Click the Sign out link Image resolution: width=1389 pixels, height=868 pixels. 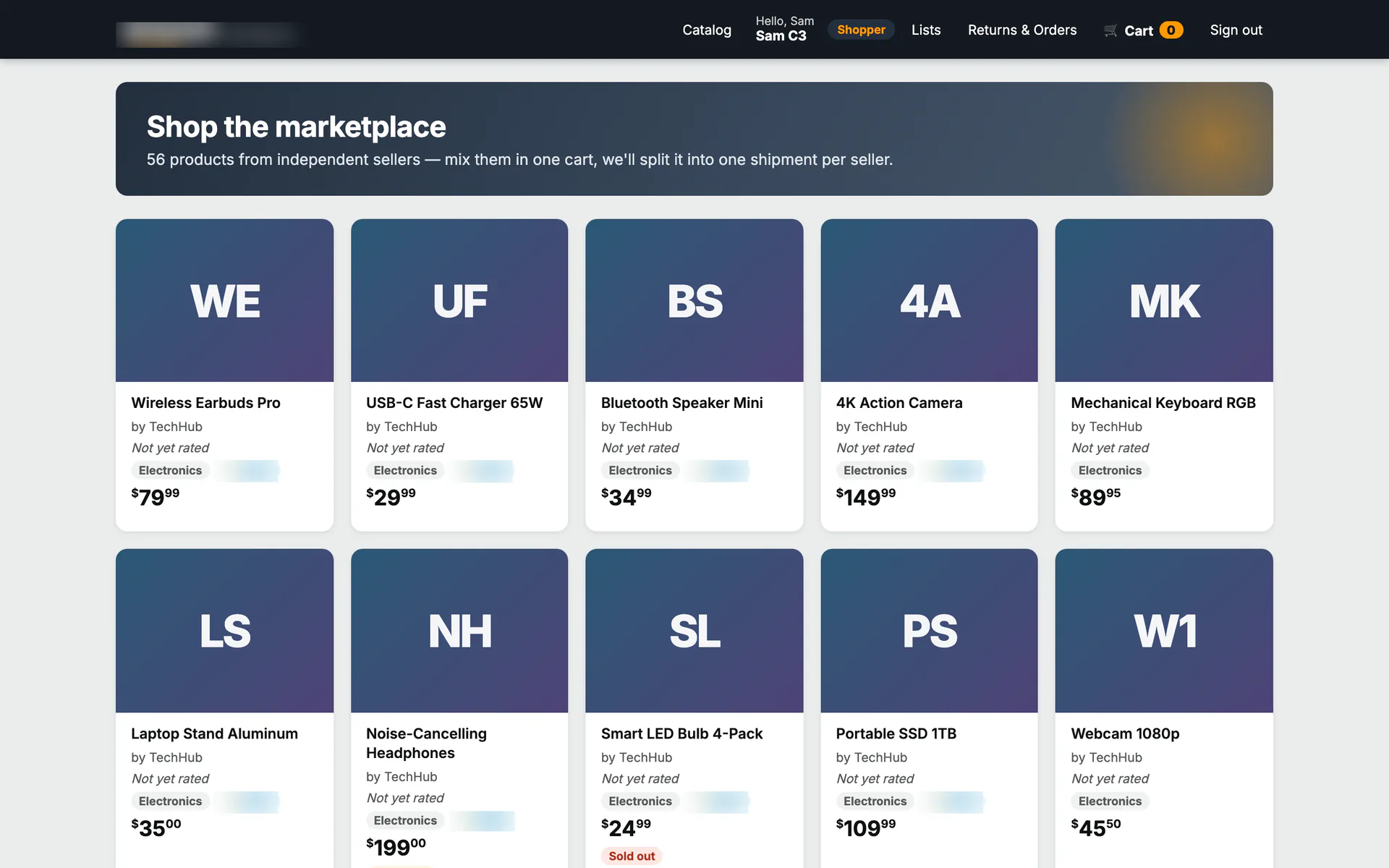click(1236, 30)
